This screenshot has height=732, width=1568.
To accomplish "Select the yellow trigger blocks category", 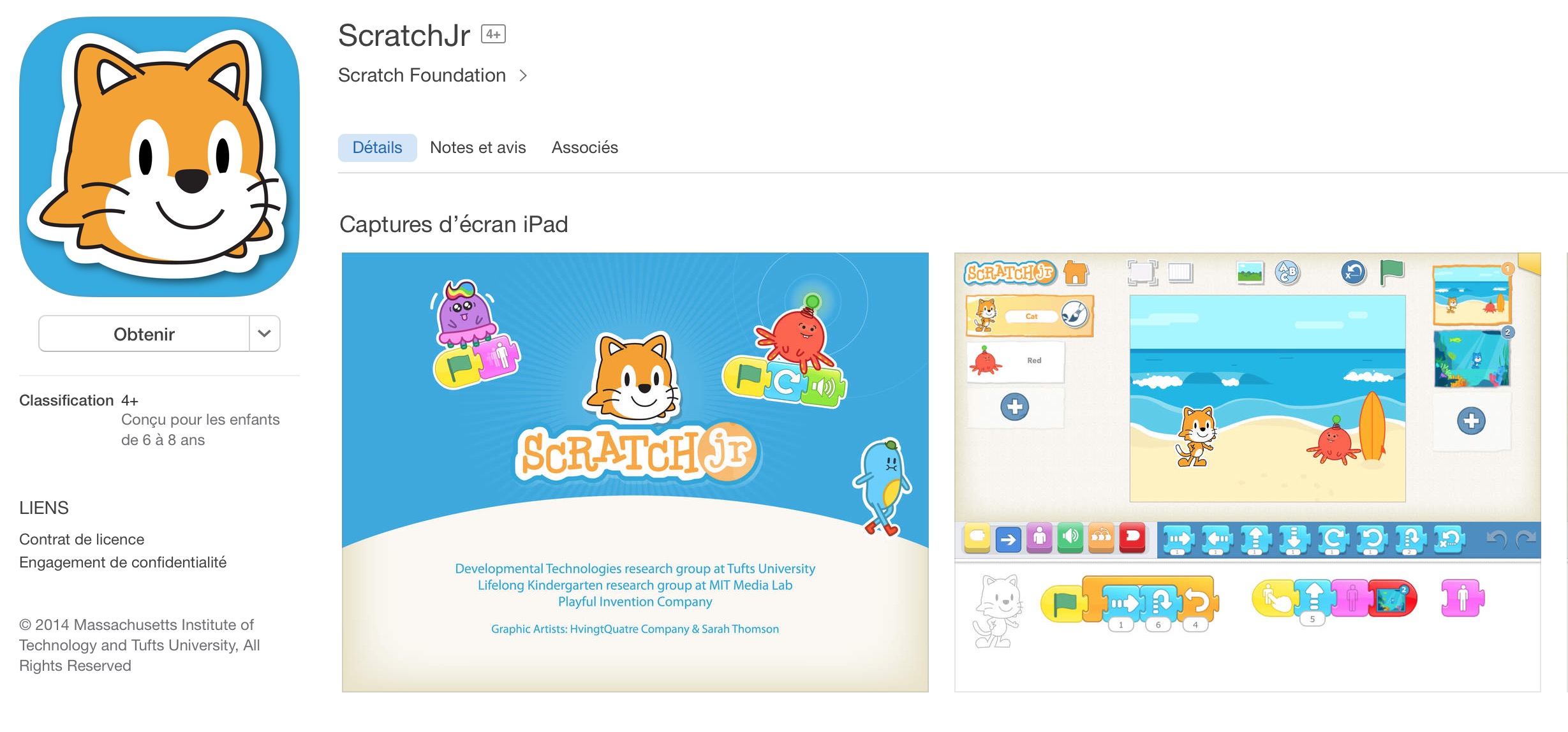I will 977,539.
